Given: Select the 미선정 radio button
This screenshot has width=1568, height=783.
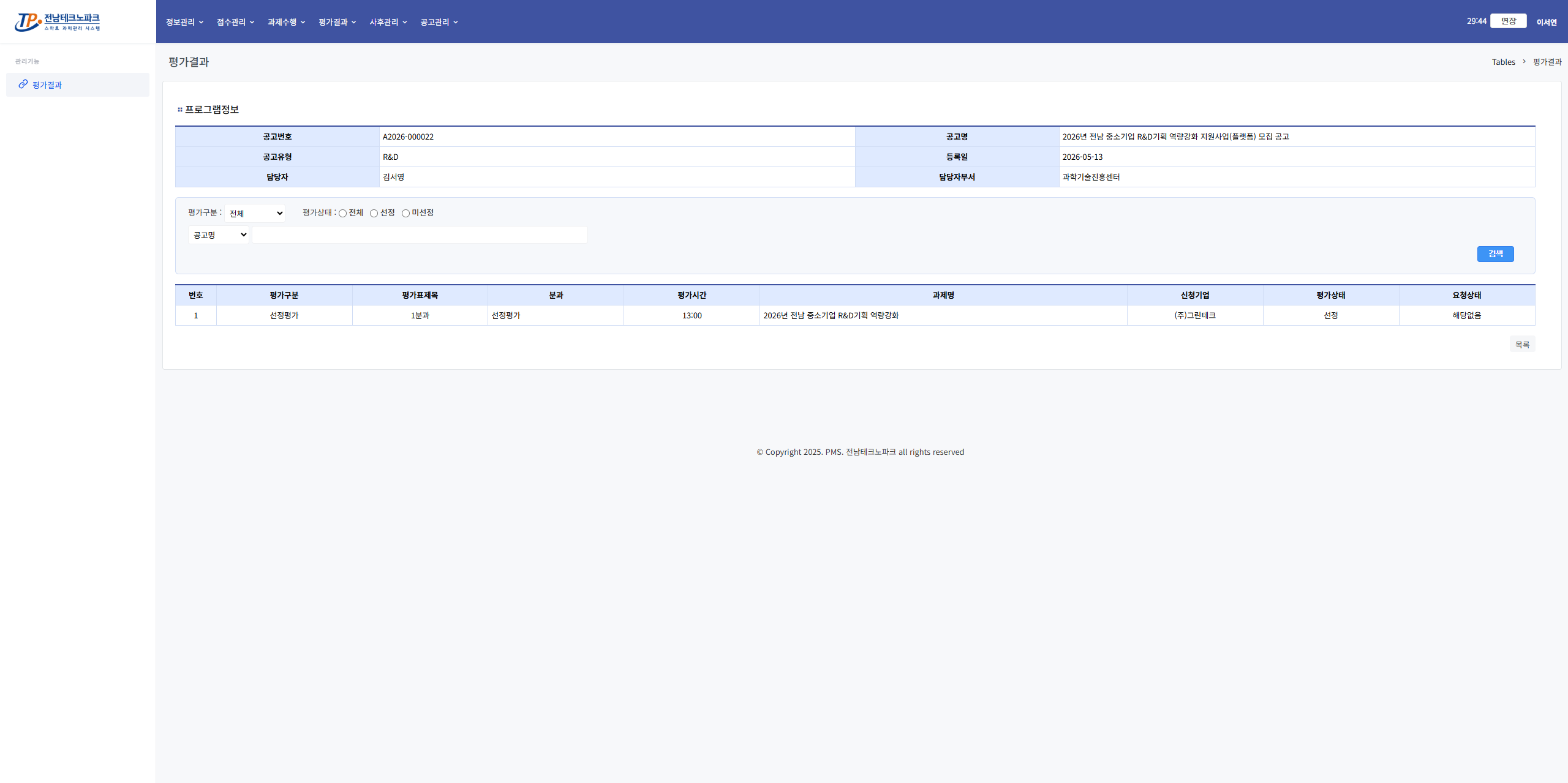Looking at the screenshot, I should click(x=405, y=213).
